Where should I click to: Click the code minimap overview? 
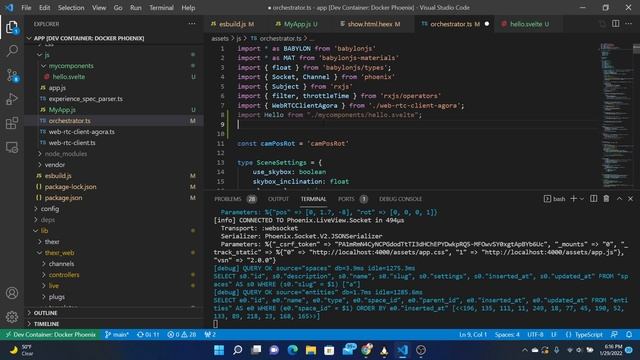pos(616,115)
